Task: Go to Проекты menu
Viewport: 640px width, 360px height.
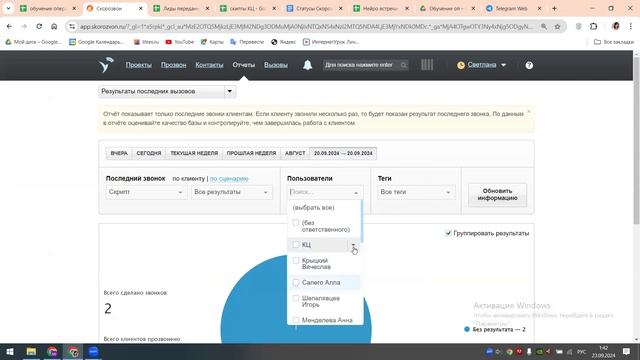Action: click(139, 65)
